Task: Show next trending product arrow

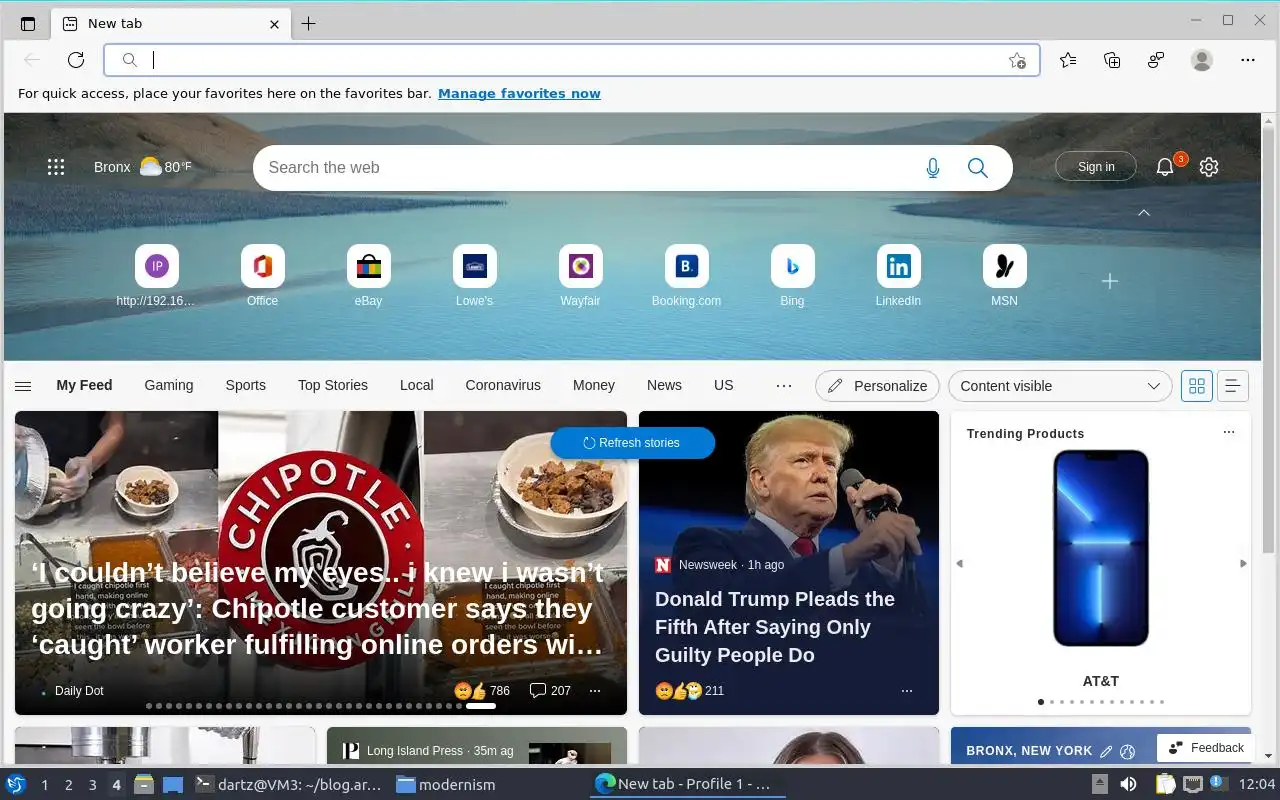Action: click(1243, 564)
